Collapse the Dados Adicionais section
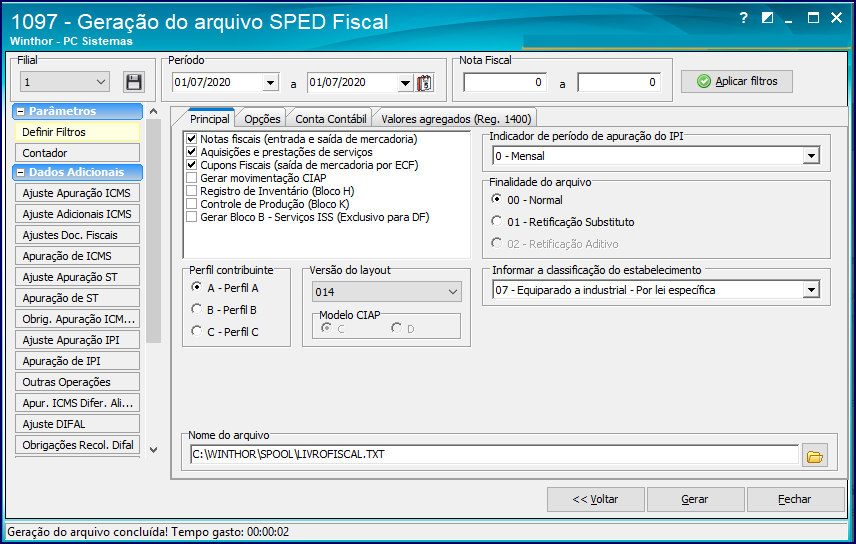This screenshot has width=856, height=544. coord(21,172)
